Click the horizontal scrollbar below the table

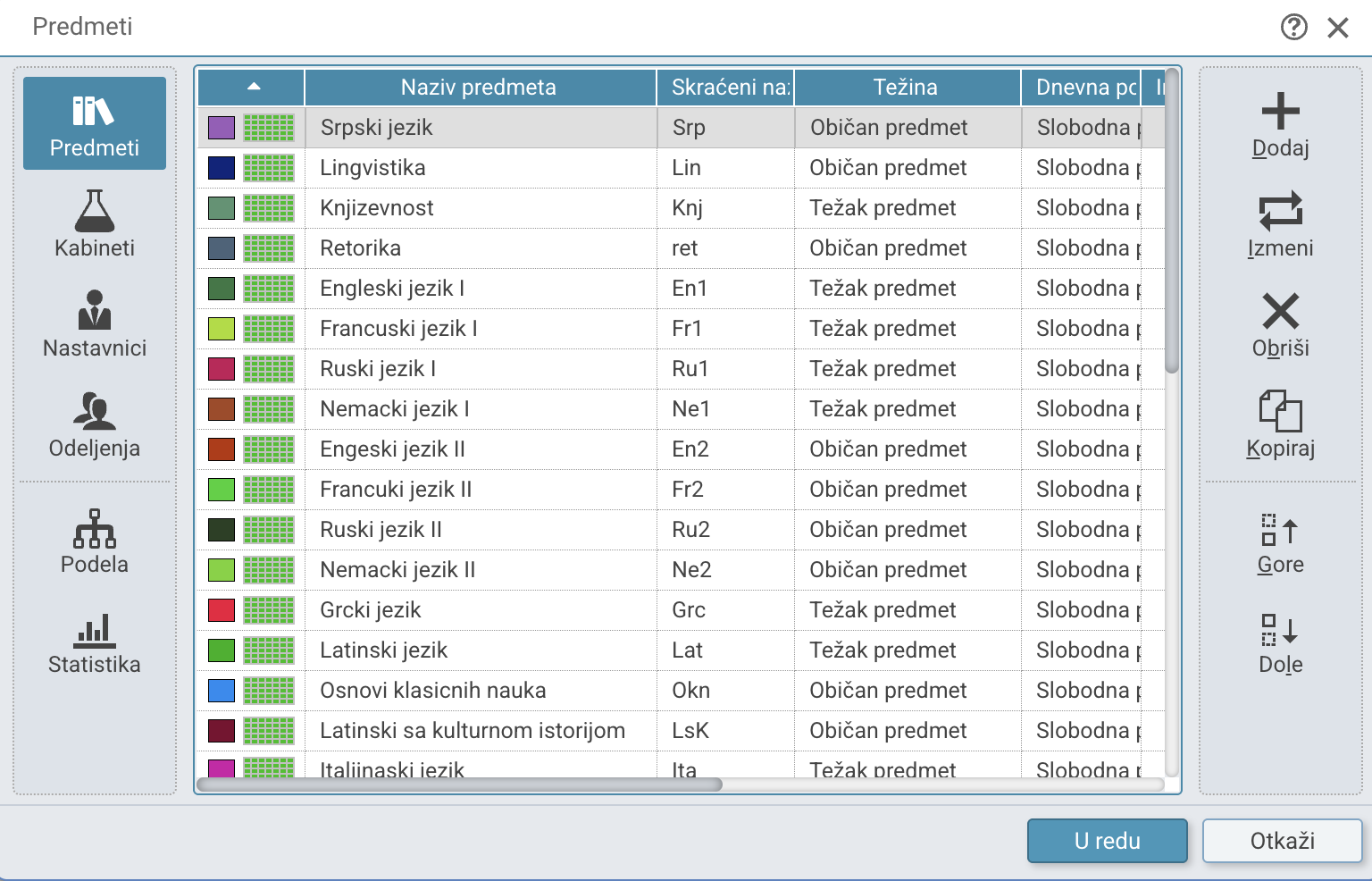pyautogui.click(x=459, y=785)
